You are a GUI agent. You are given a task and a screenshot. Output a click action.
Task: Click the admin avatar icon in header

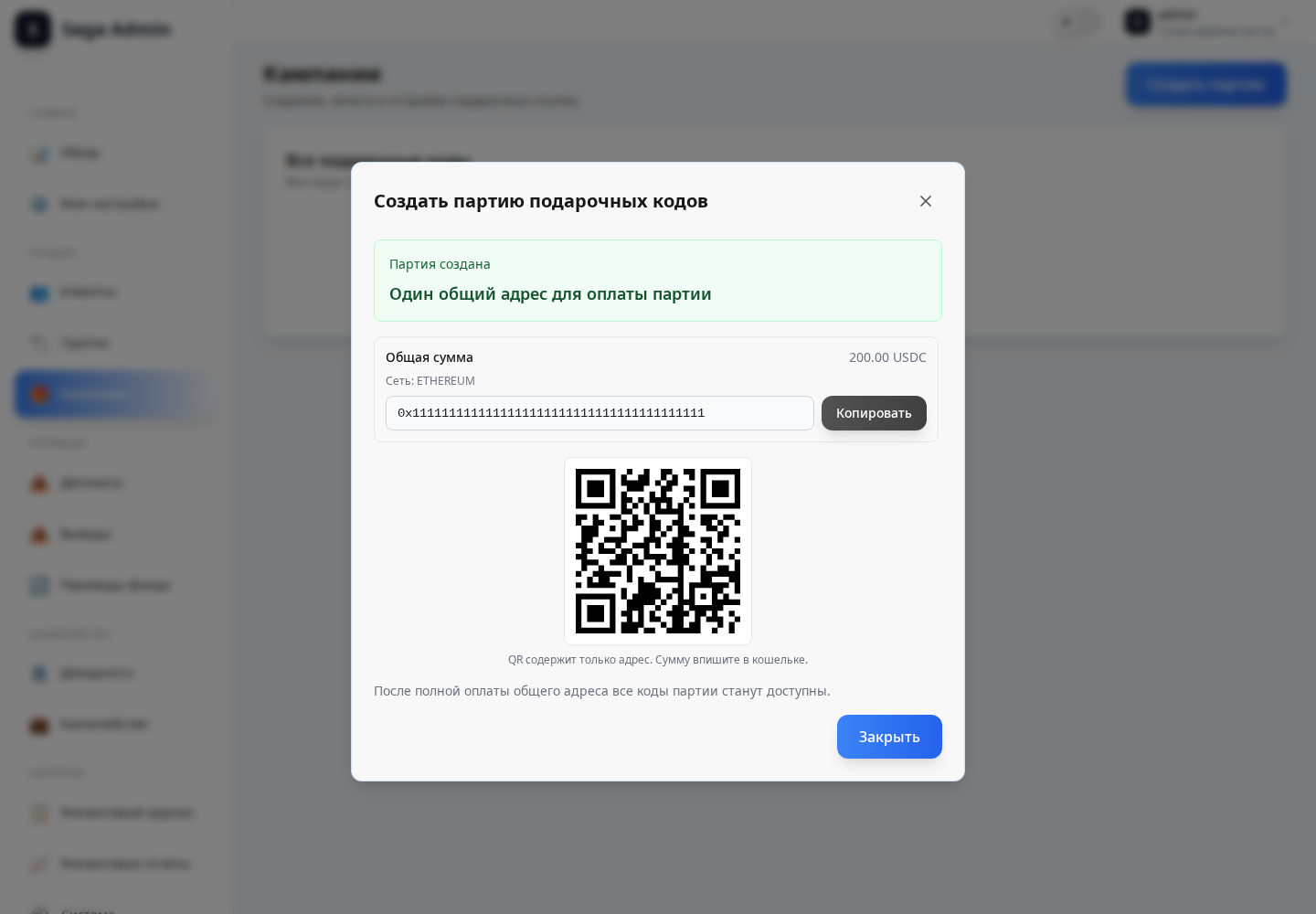(x=1138, y=22)
